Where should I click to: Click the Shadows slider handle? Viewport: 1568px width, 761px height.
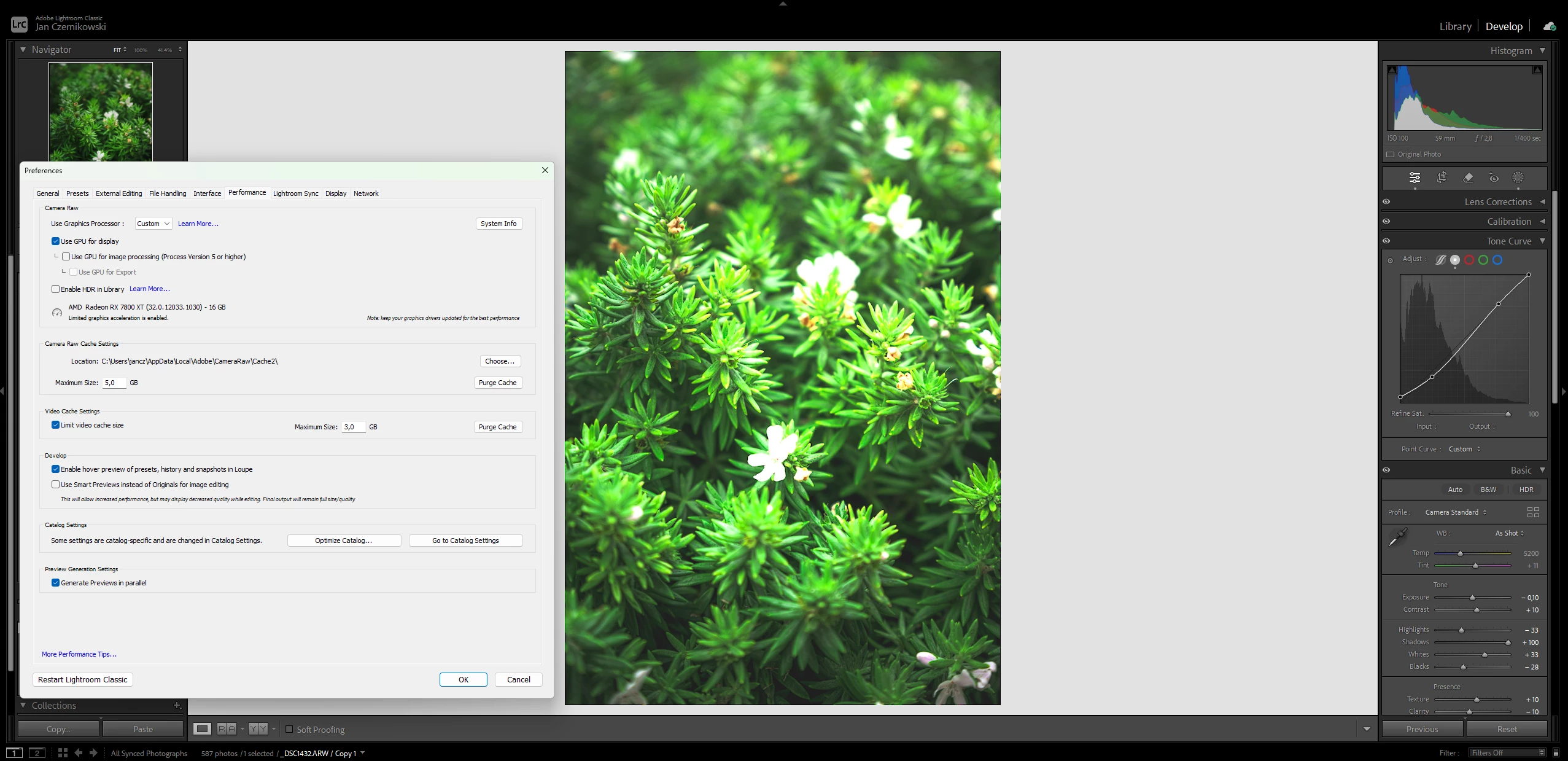coord(1508,642)
